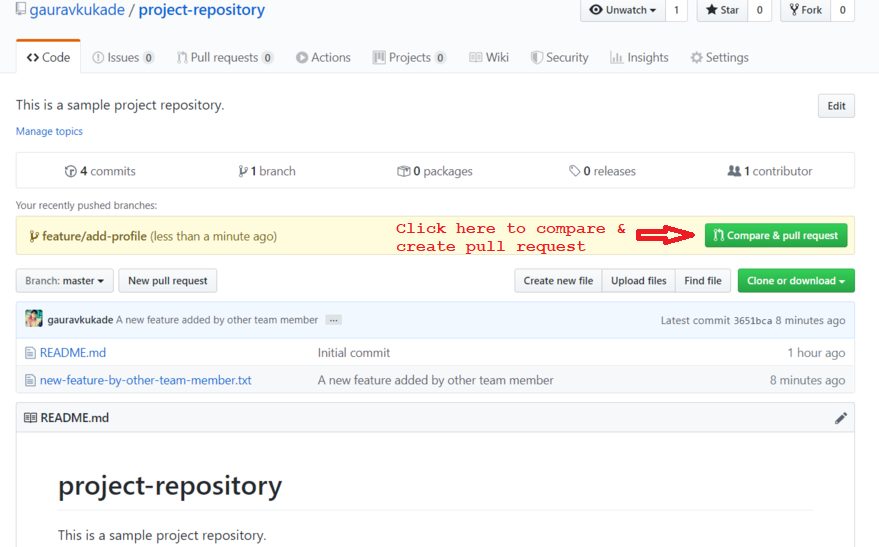Open the feature/add-profile branch link

coord(94,236)
